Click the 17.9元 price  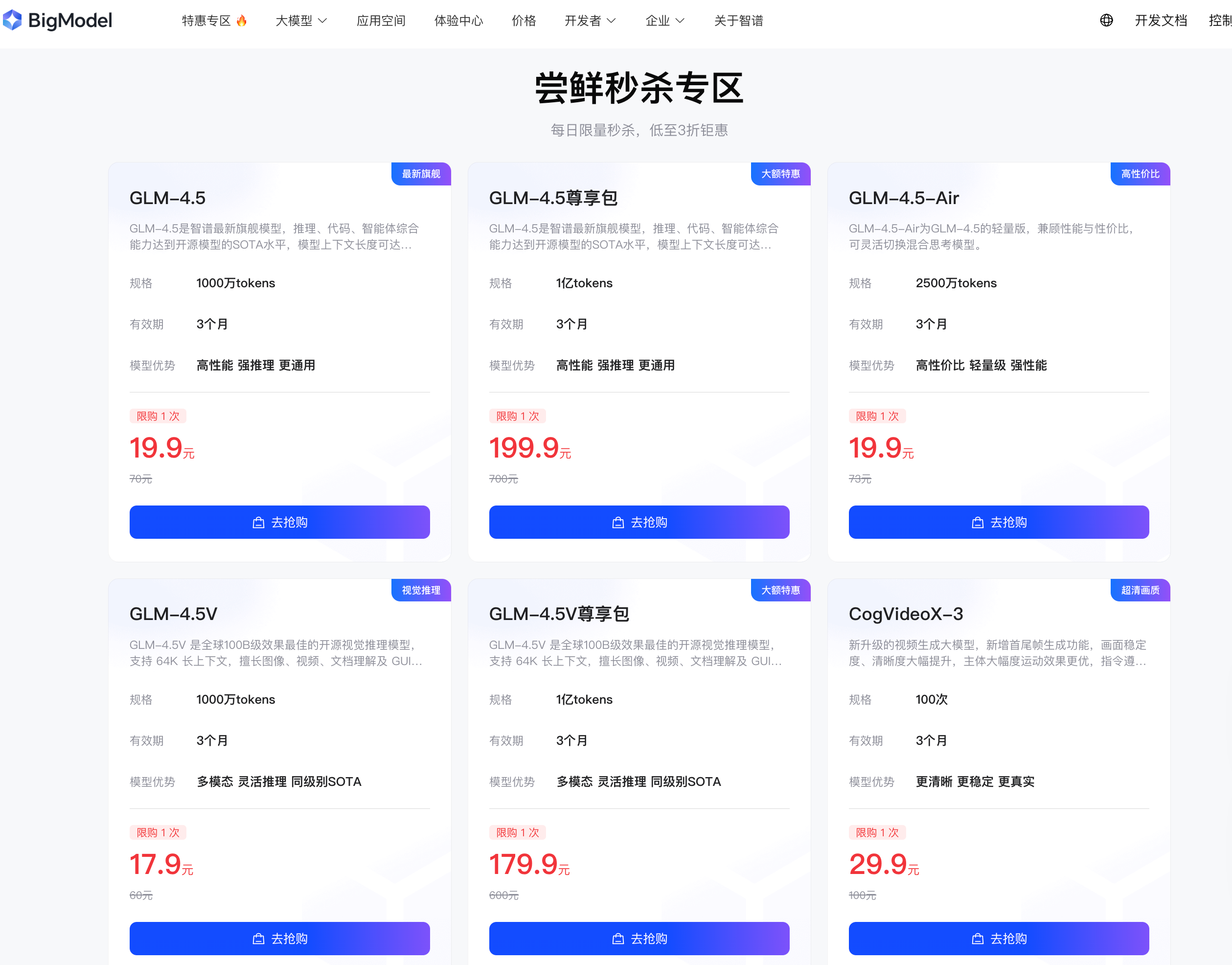[x=161, y=864]
